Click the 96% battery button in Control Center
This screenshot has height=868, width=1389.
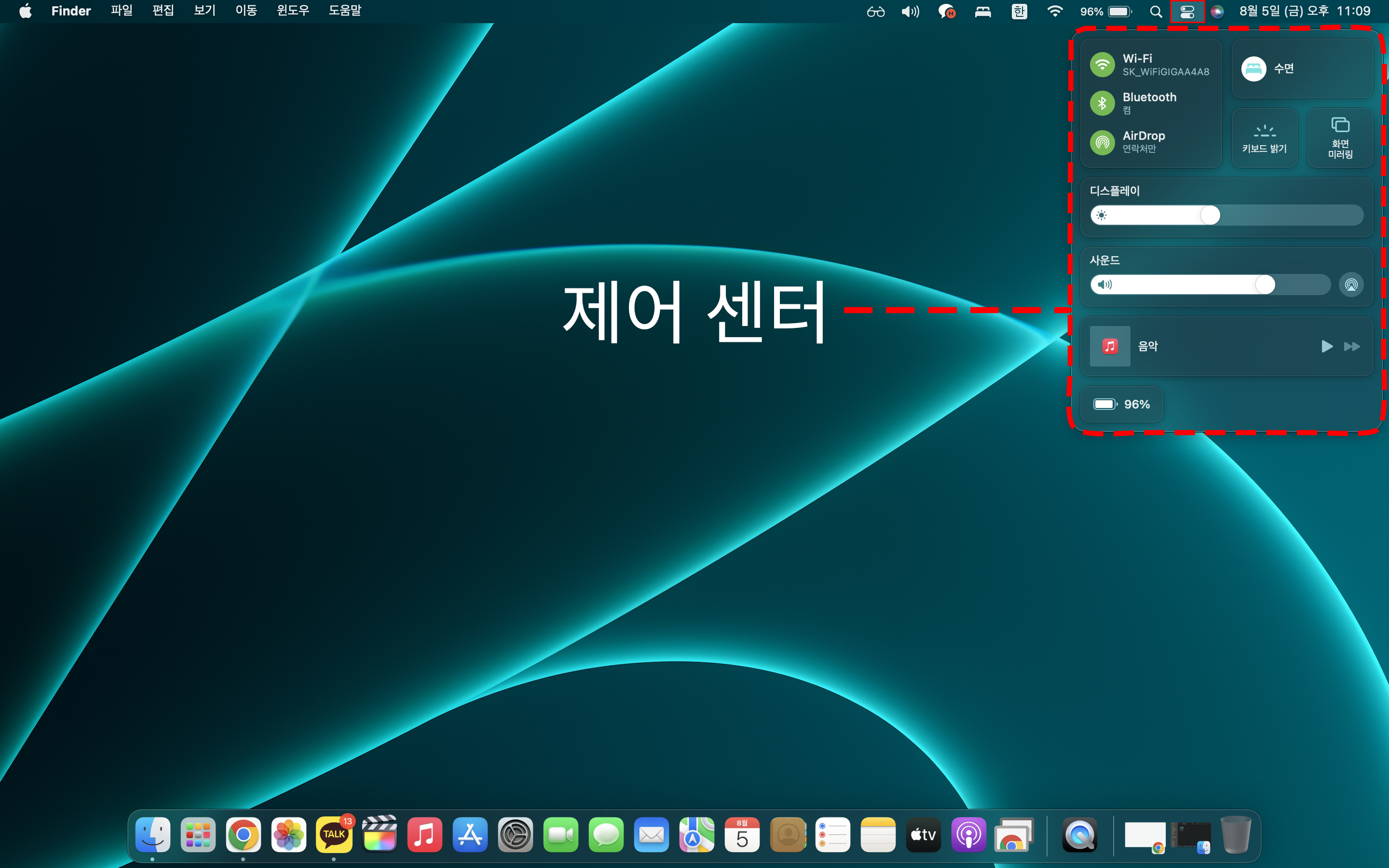point(1121,404)
